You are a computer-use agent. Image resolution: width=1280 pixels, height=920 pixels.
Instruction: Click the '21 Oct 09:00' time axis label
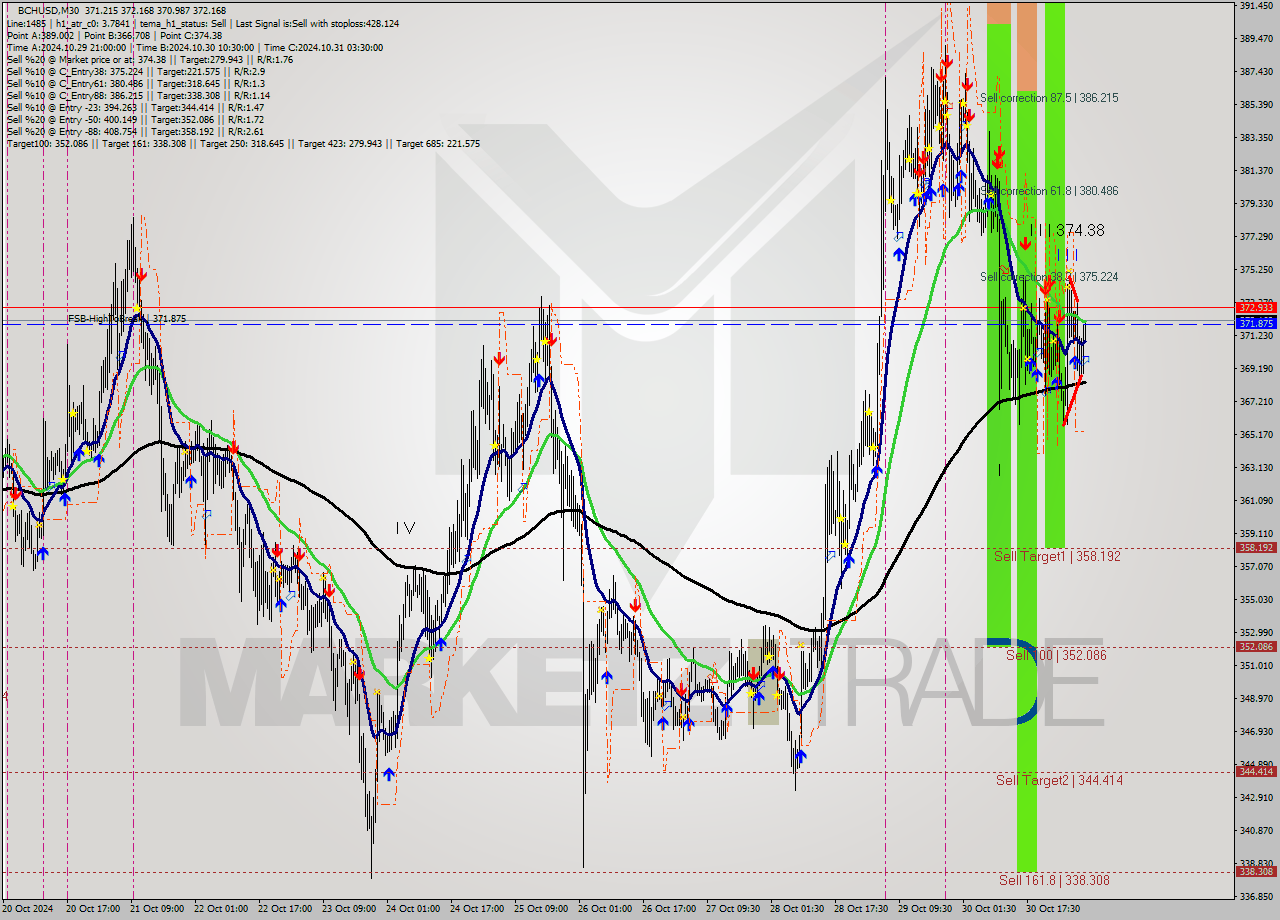tap(159, 910)
